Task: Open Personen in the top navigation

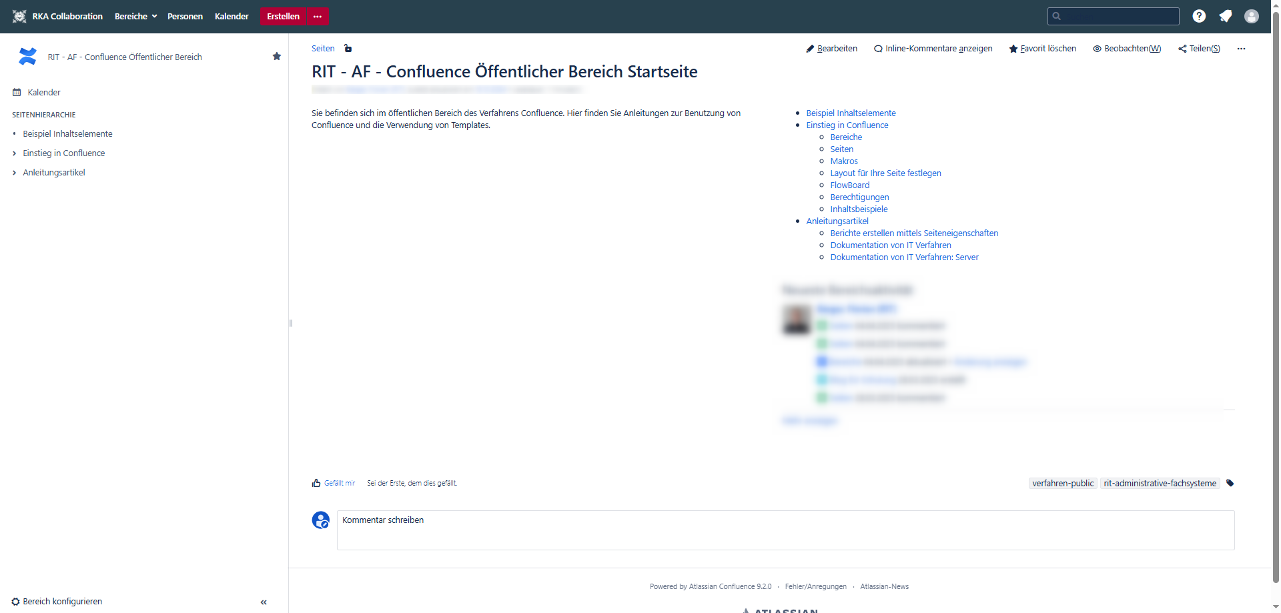Action: [185, 16]
